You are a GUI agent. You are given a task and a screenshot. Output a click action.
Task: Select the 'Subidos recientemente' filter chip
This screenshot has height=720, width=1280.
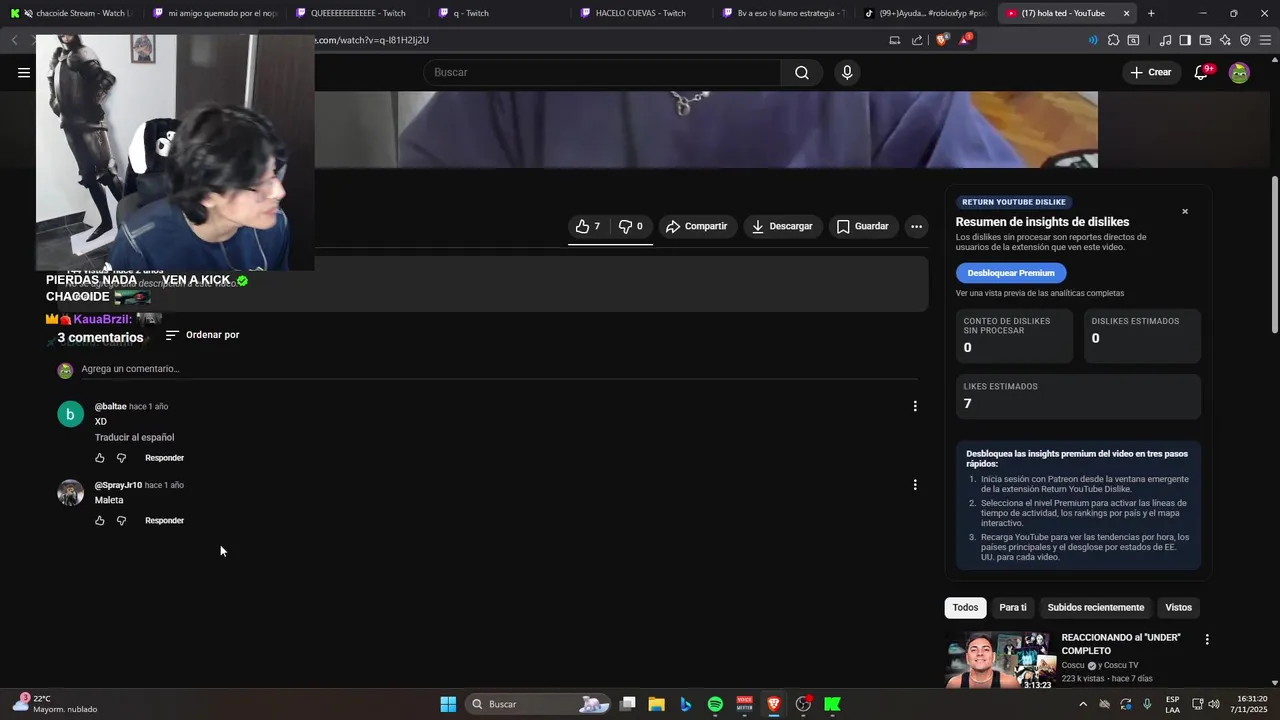(1096, 607)
